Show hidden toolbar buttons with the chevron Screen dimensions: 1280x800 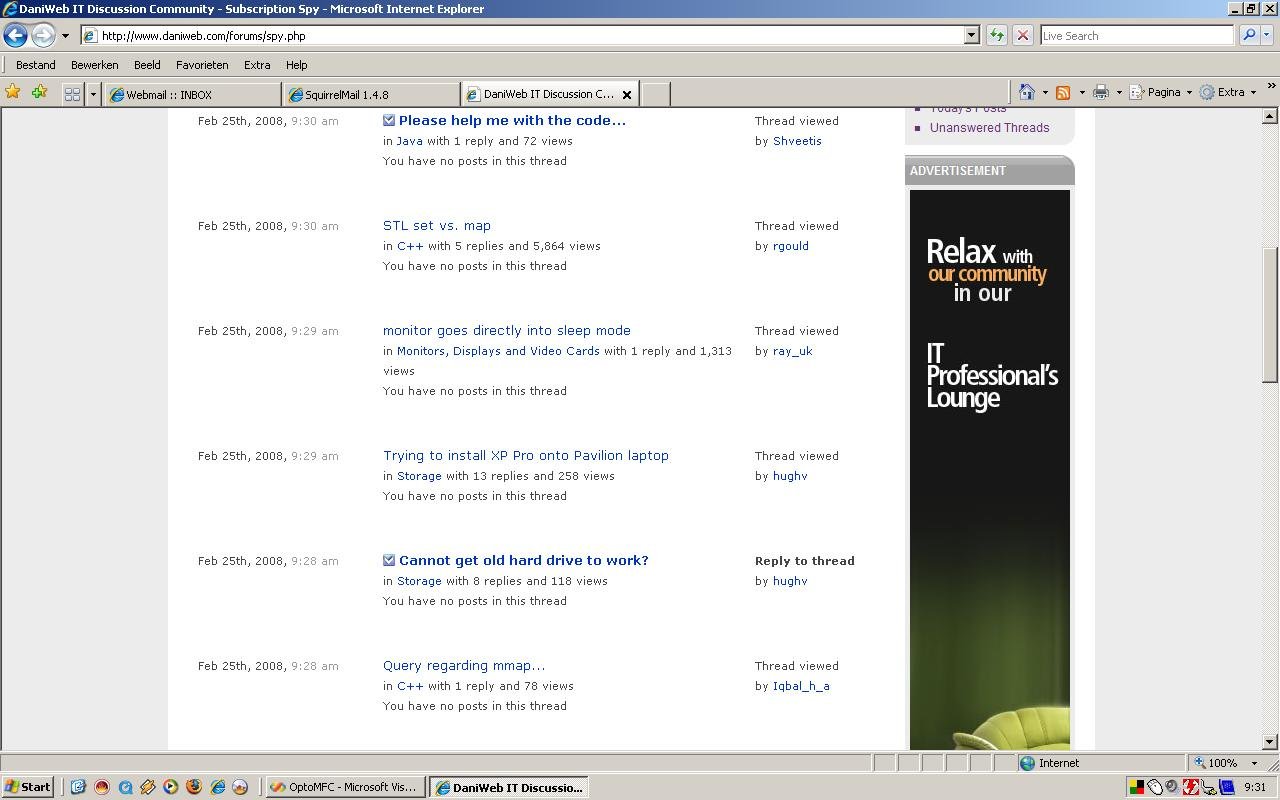pos(1271,87)
